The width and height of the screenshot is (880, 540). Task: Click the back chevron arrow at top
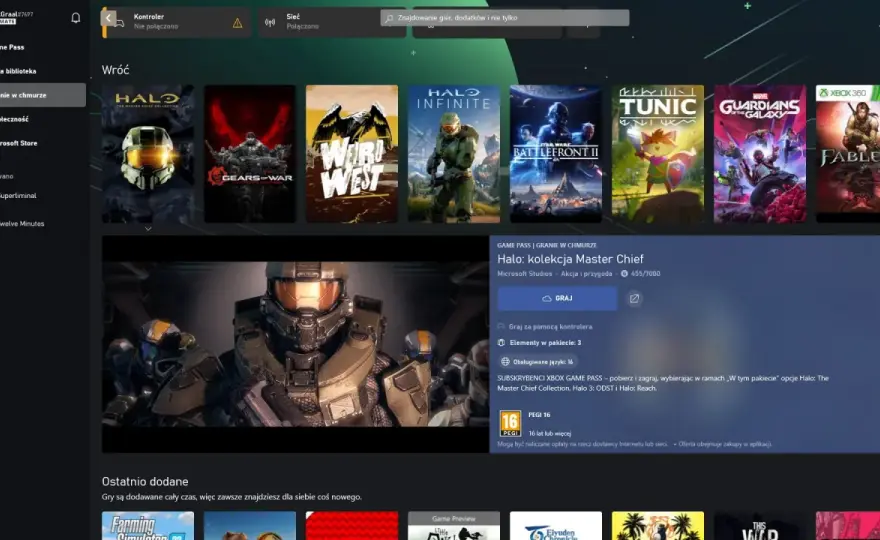pyautogui.click(x=108, y=18)
